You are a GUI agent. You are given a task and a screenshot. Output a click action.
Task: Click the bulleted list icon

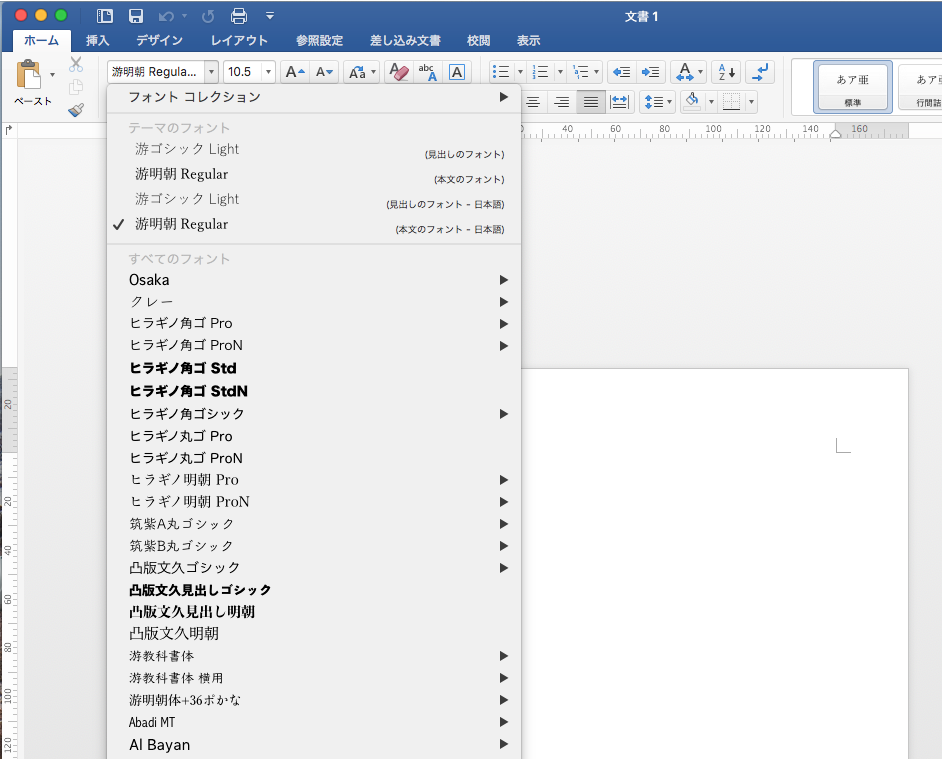(501, 72)
